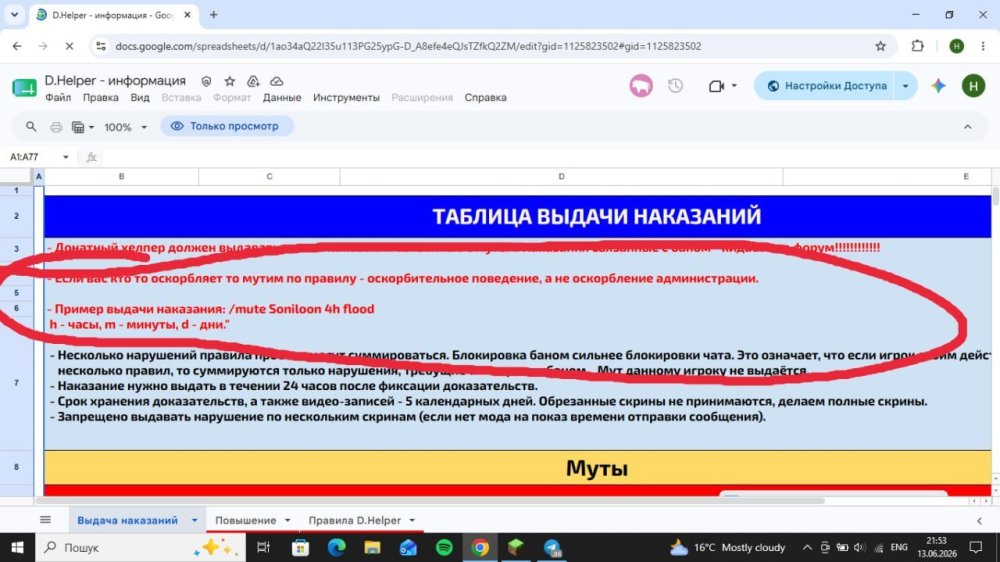Open the Файл menu
Viewport: 1000px width, 562px height.
pos(58,98)
